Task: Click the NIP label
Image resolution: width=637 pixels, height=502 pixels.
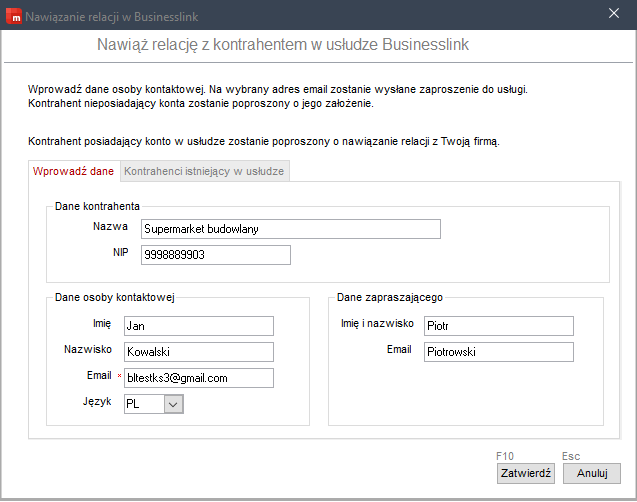Action: coord(121,252)
